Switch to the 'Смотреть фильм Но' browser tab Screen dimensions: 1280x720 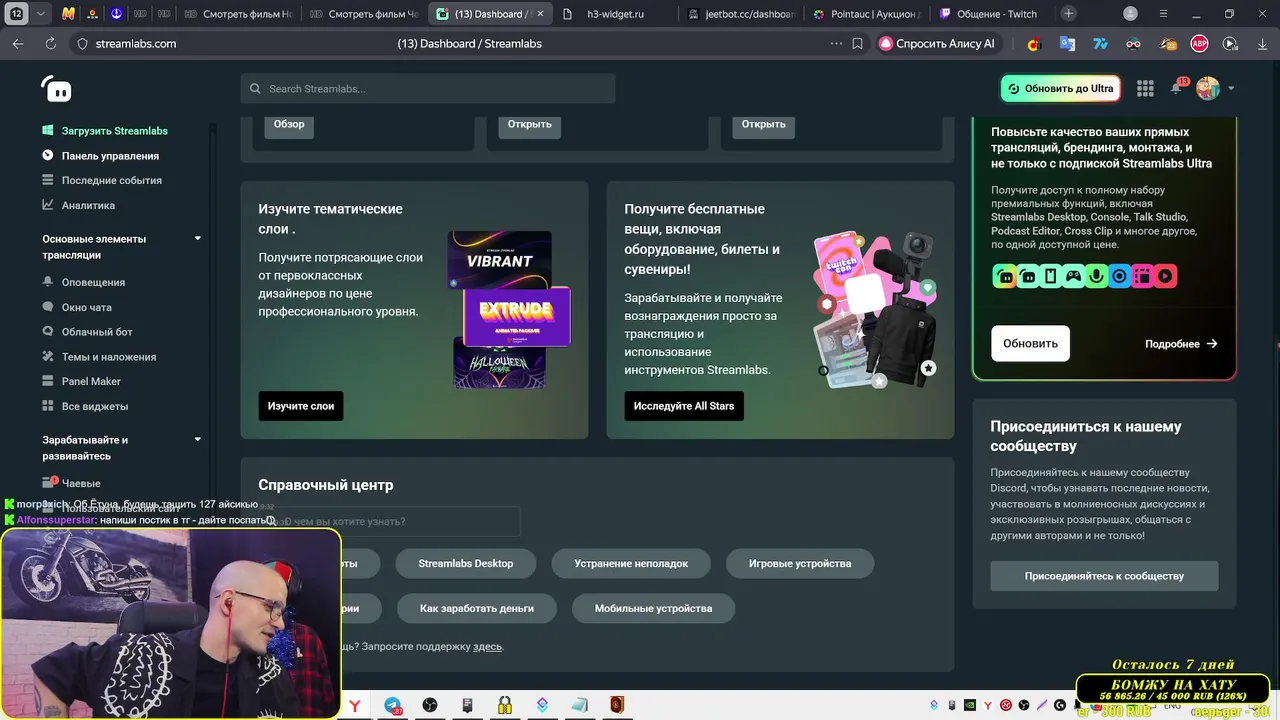[x=239, y=14]
